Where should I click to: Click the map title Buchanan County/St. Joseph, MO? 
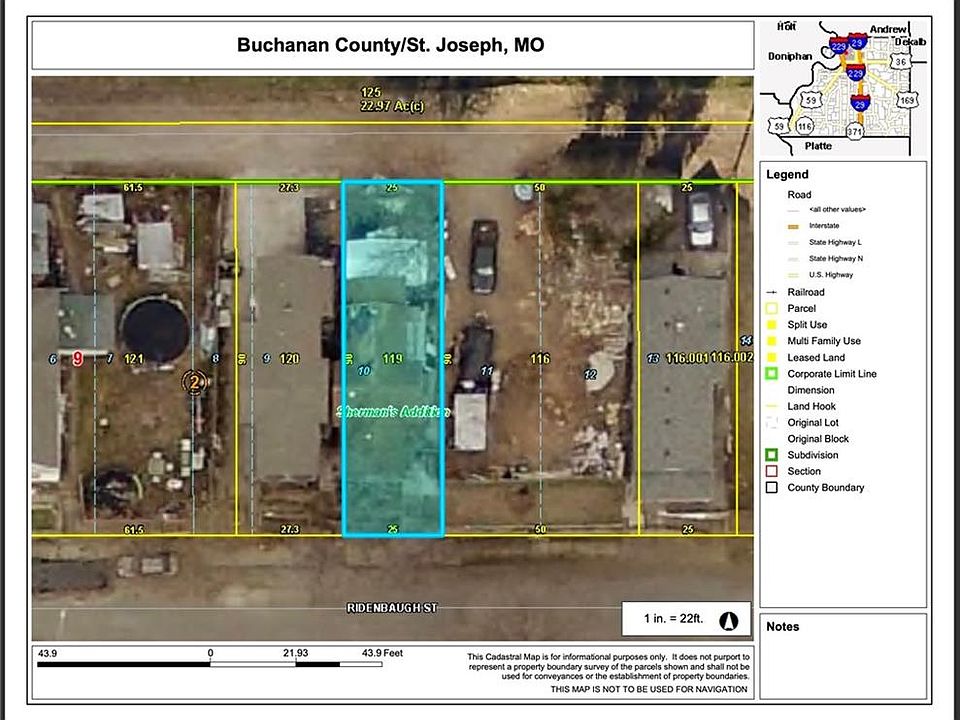pos(390,45)
